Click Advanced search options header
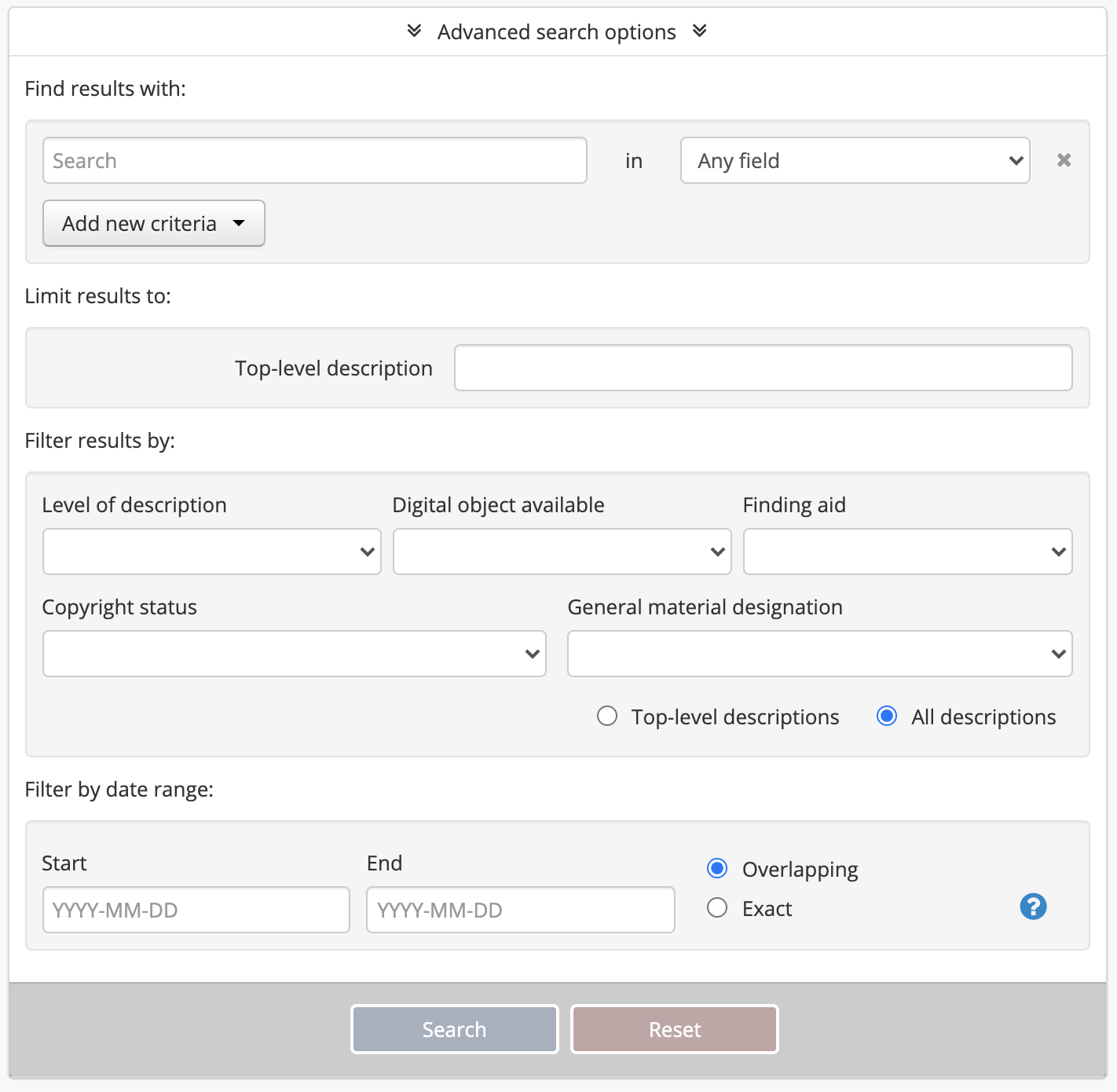 556,31
